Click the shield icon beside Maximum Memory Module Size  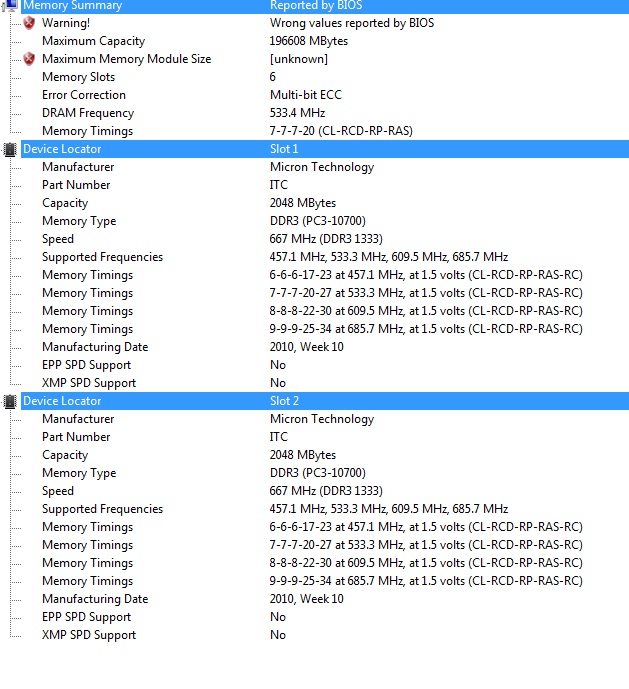click(29, 59)
